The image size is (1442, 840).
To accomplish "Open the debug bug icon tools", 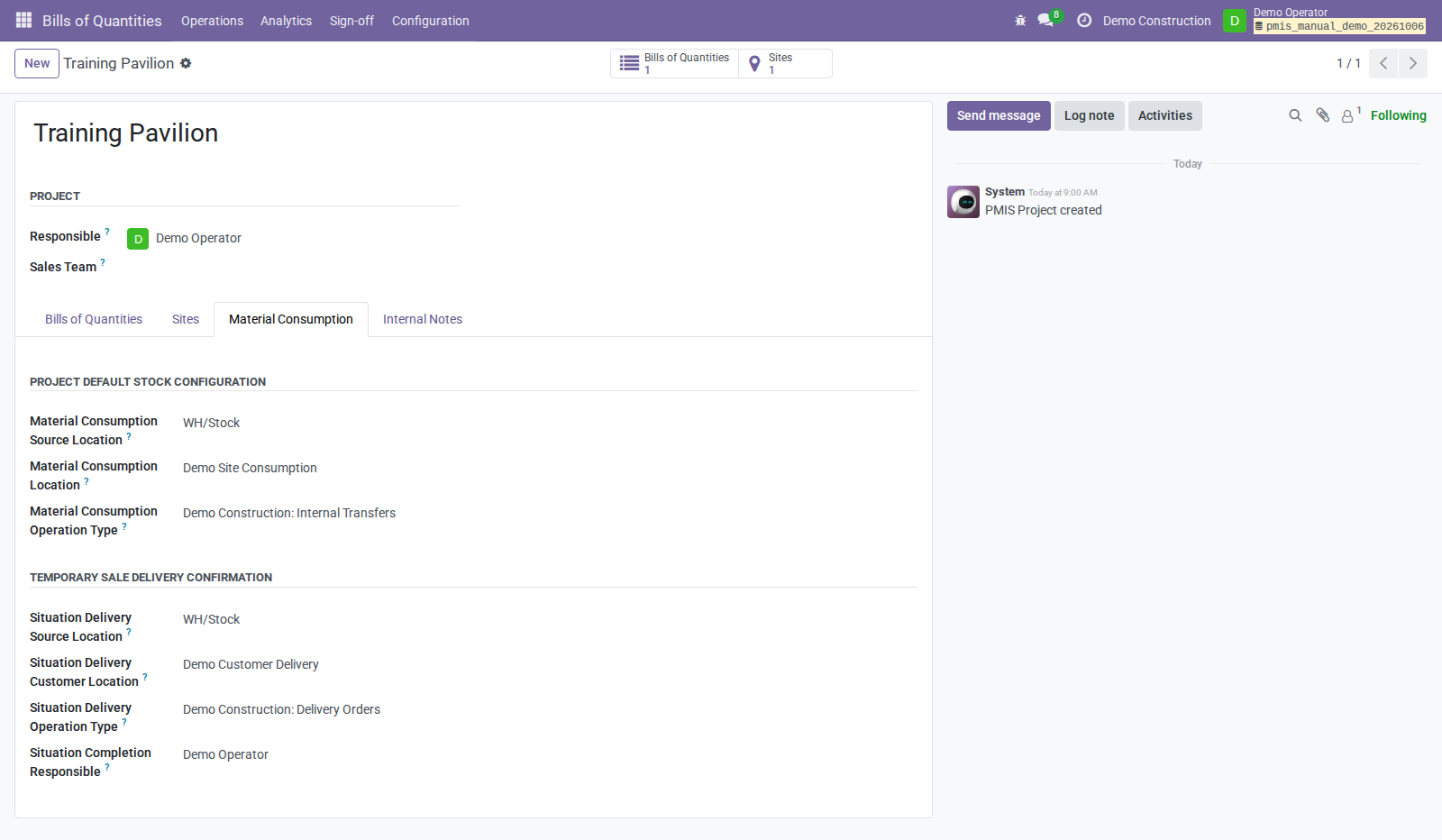I will [x=1020, y=20].
